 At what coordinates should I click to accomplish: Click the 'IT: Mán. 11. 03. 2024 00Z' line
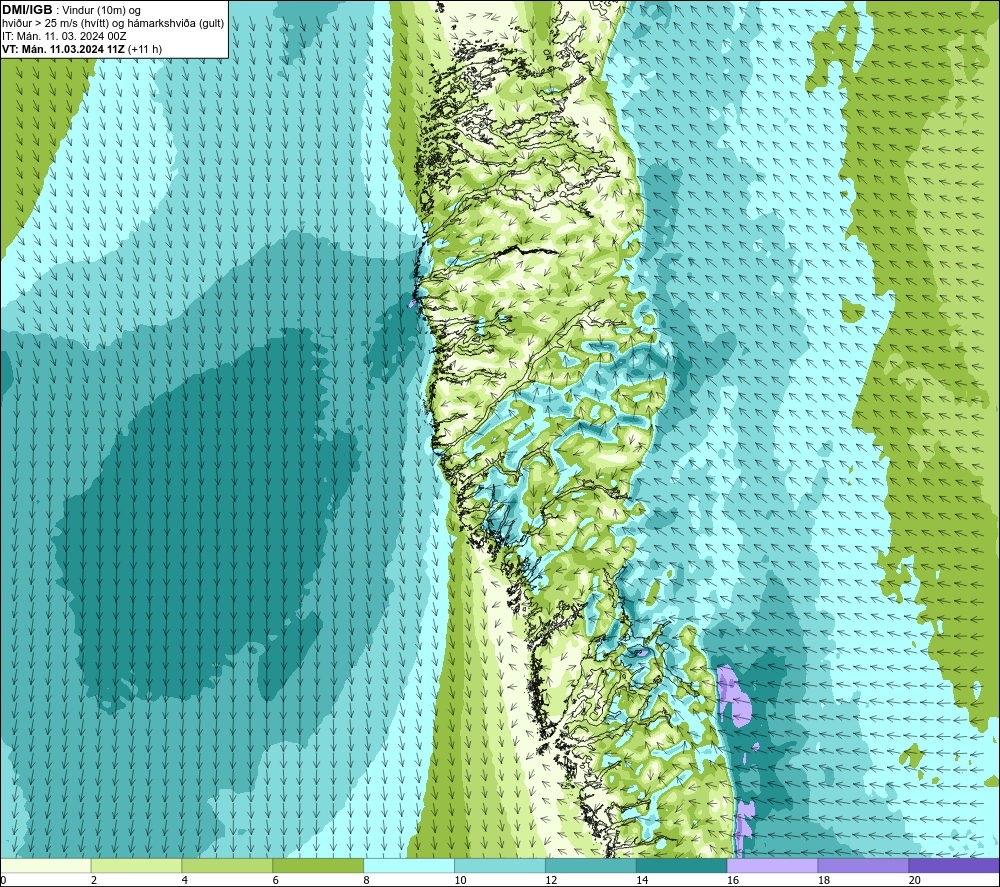(x=64, y=36)
